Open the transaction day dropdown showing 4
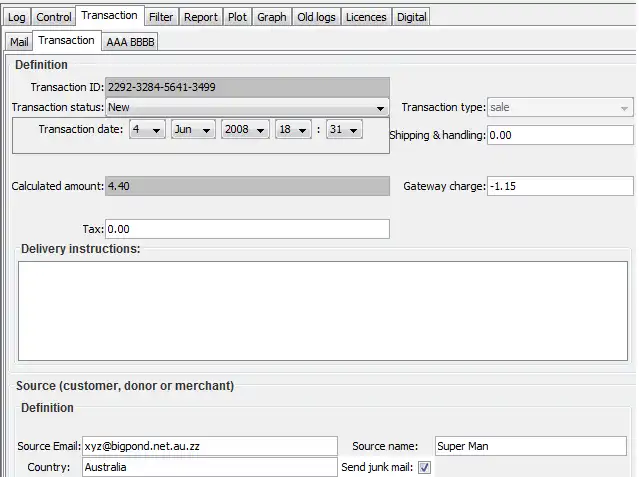Screen dimensions: 639x477 (147, 130)
